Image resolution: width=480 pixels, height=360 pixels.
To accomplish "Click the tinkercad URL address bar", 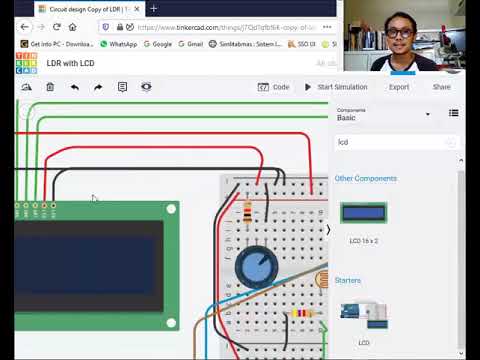I will (x=226, y=27).
